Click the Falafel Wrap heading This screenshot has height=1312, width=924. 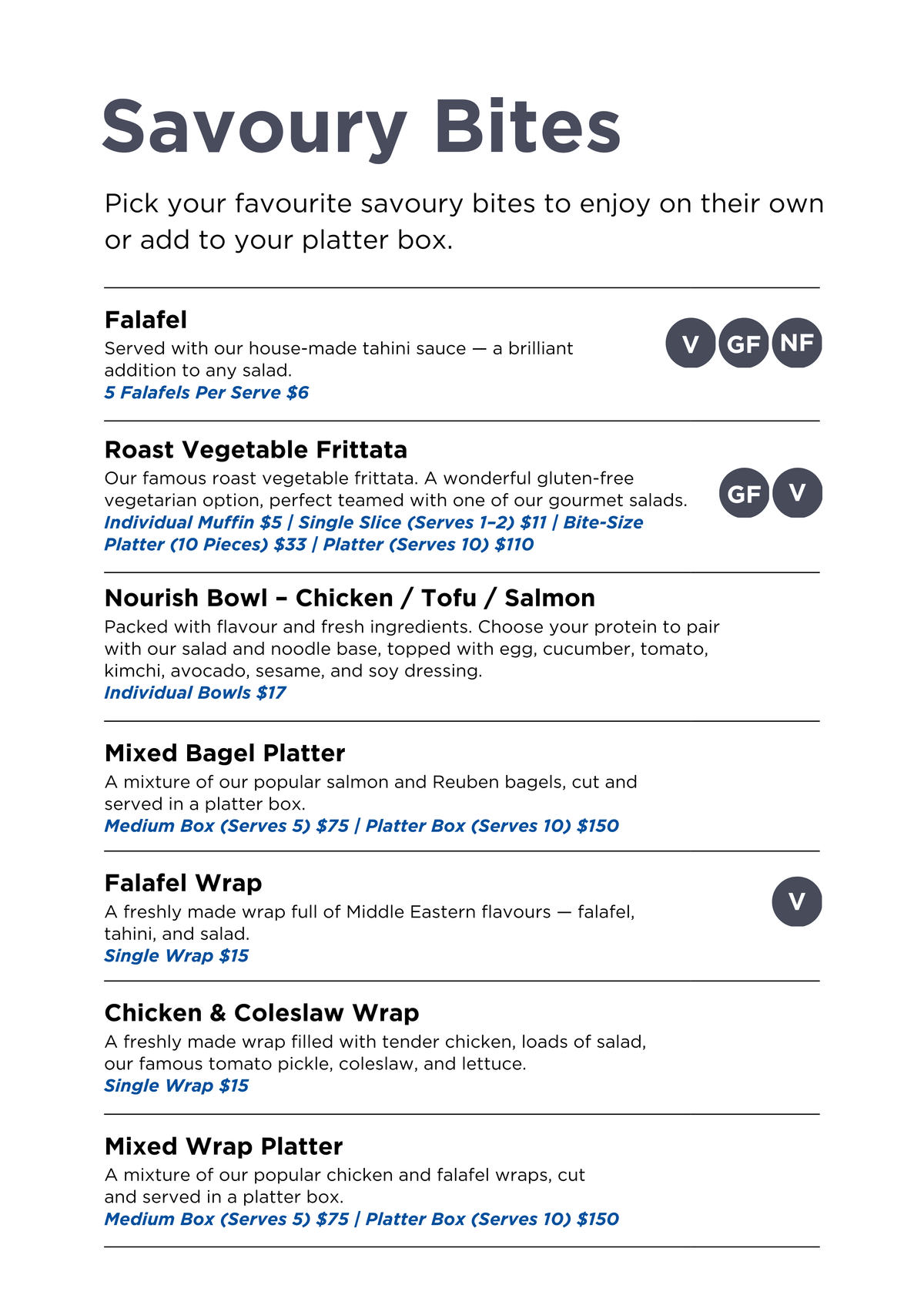(183, 884)
